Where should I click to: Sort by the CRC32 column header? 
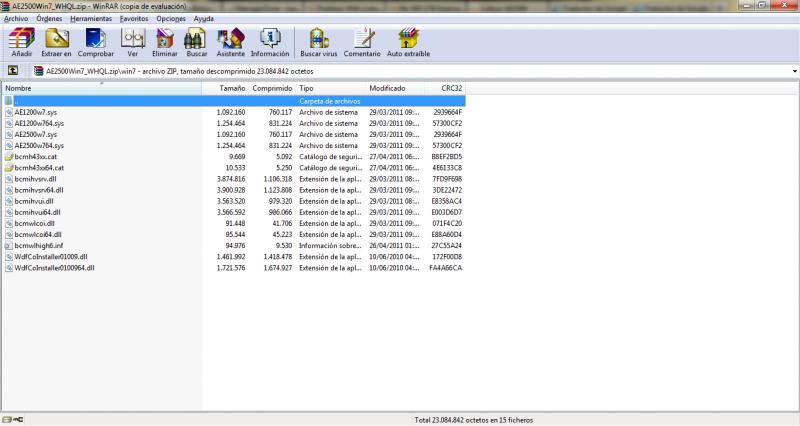[444, 88]
